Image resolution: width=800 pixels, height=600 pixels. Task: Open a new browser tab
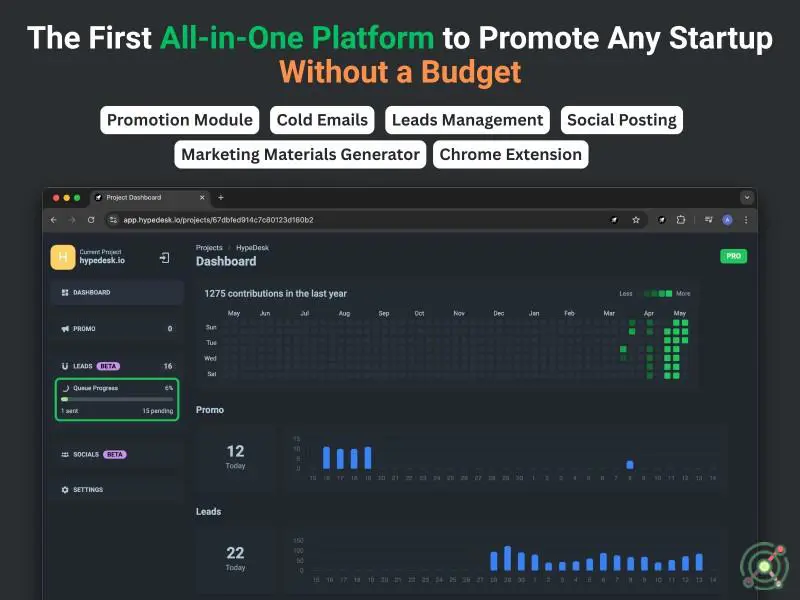(x=221, y=198)
